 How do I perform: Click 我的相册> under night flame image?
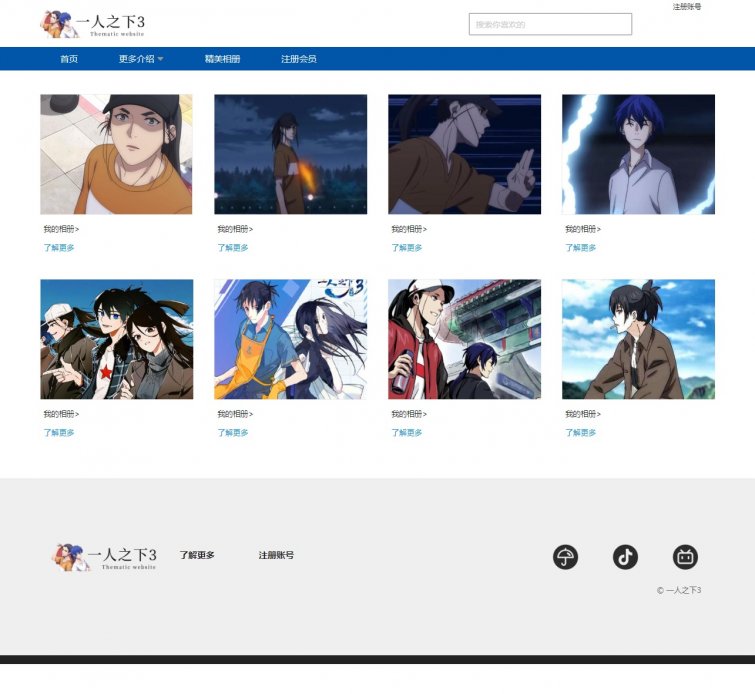pyautogui.click(x=235, y=229)
